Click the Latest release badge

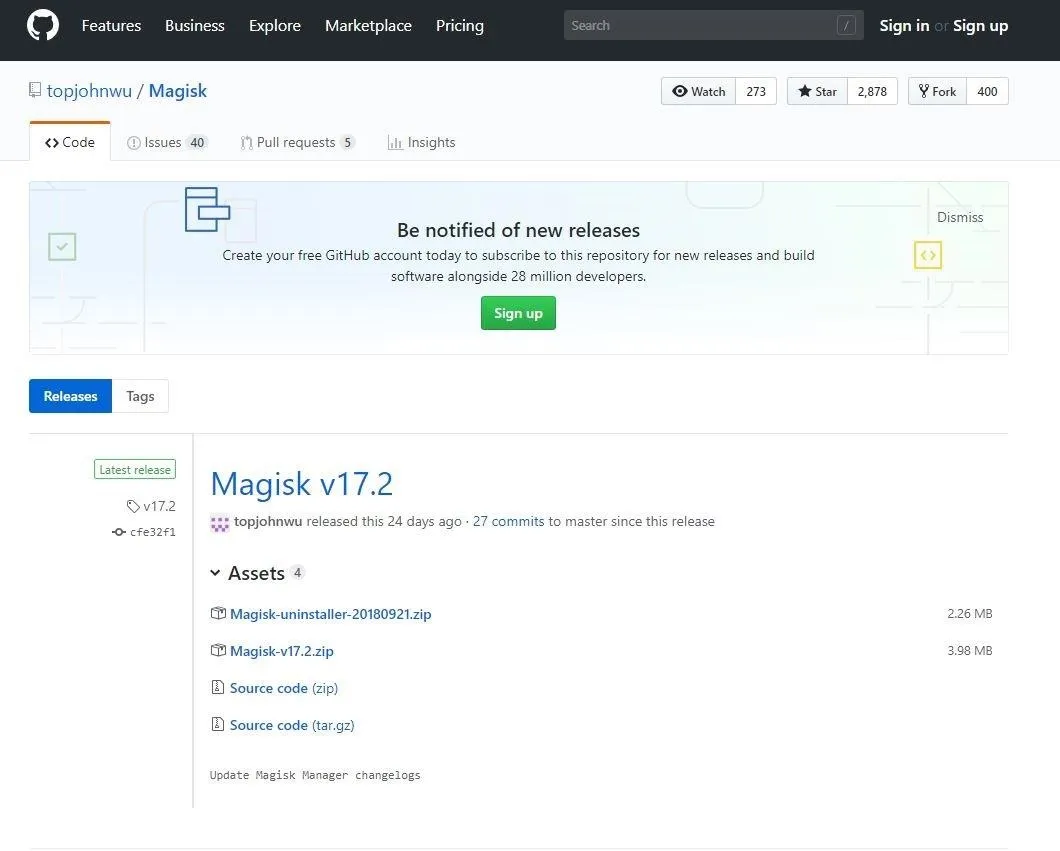coord(135,469)
